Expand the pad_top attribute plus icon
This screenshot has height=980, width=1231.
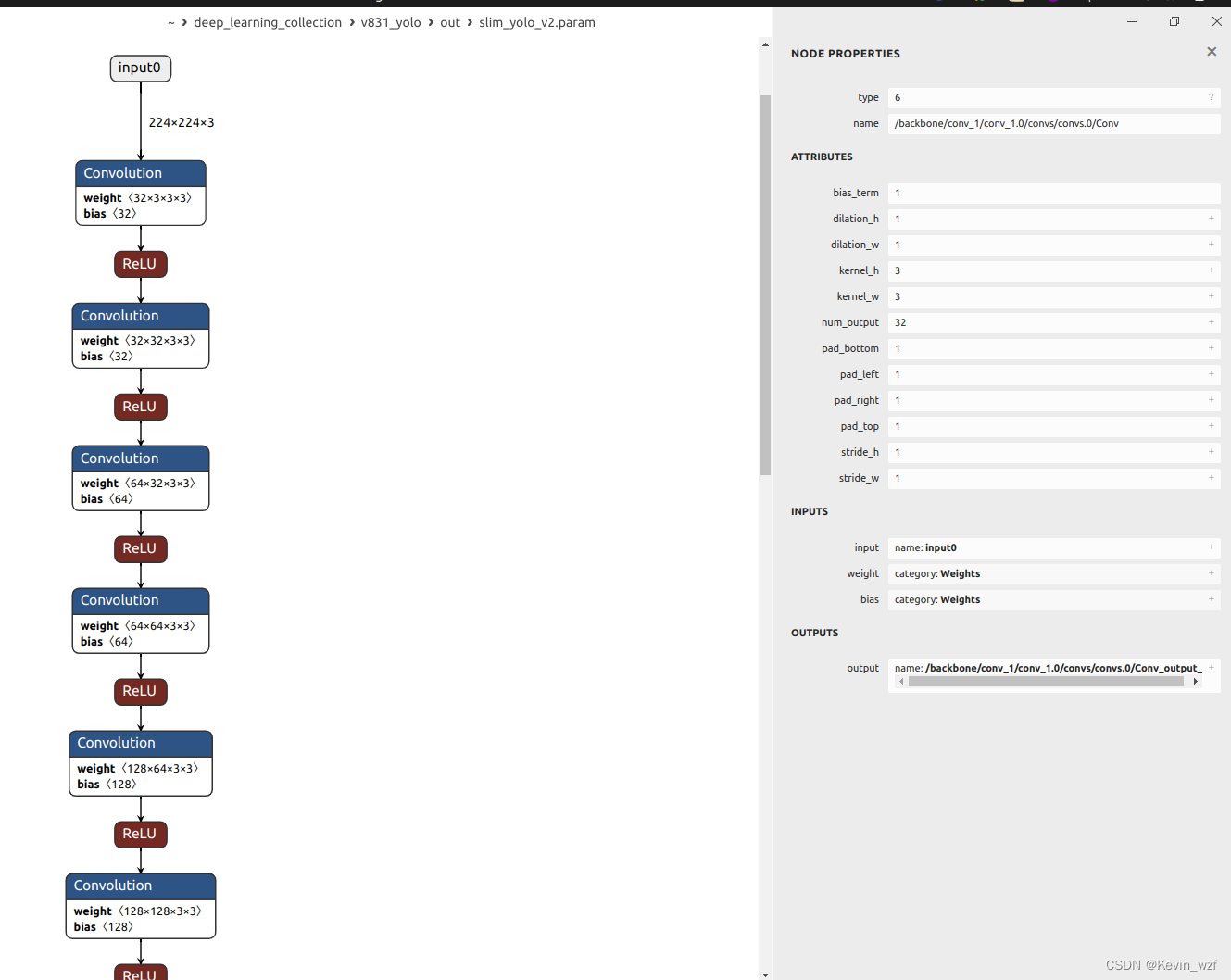1211,426
